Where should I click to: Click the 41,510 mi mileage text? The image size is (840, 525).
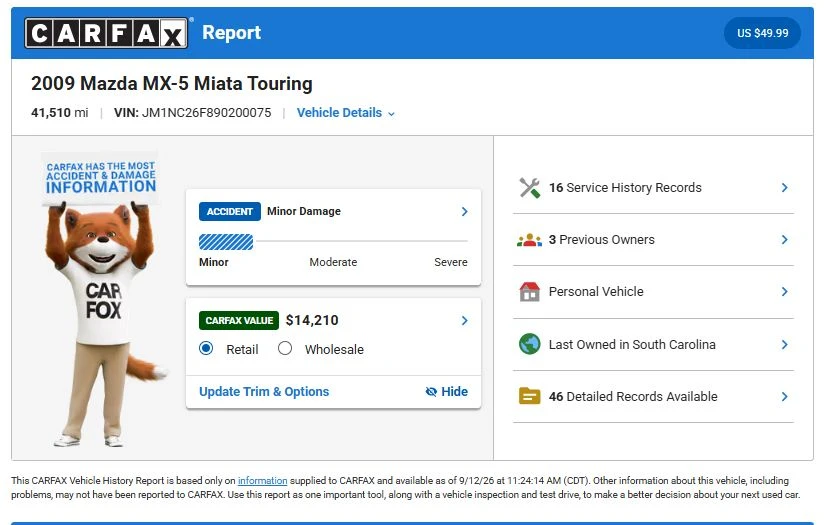tap(59, 113)
